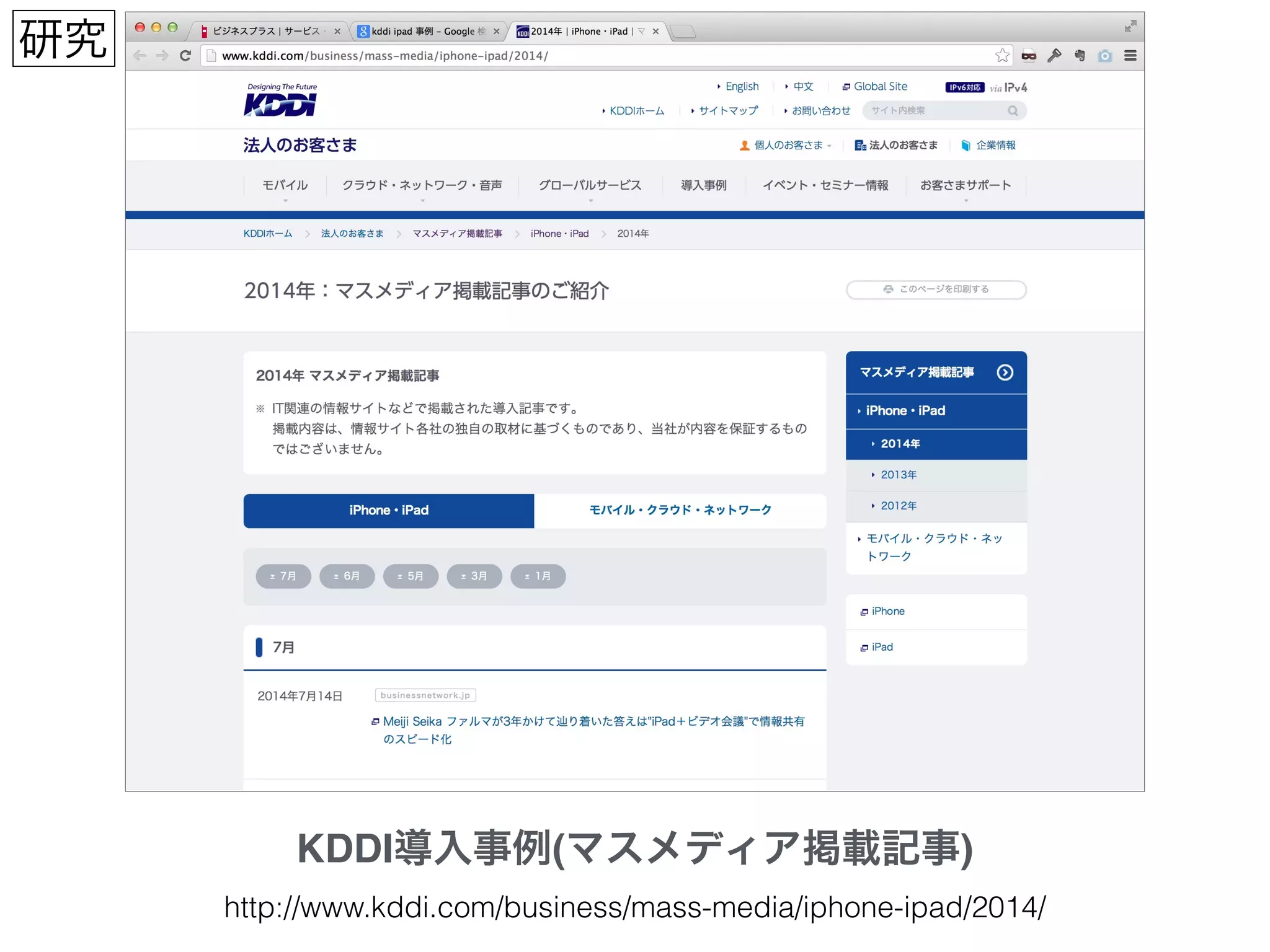The width and height of the screenshot is (1270, 952).
Task: Bookmark the page with the star icon
Action: [x=1002, y=56]
